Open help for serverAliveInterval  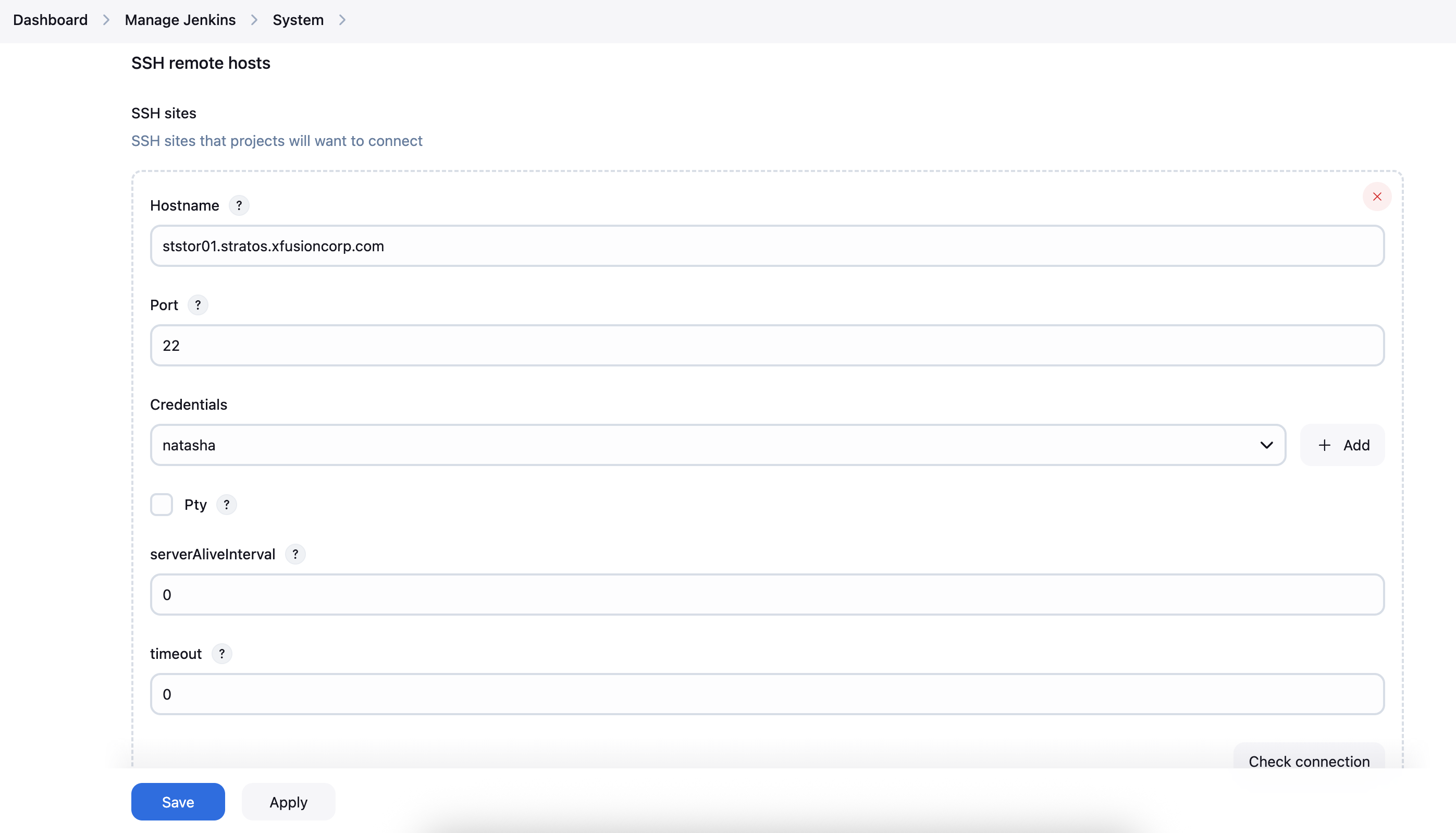[x=295, y=554]
